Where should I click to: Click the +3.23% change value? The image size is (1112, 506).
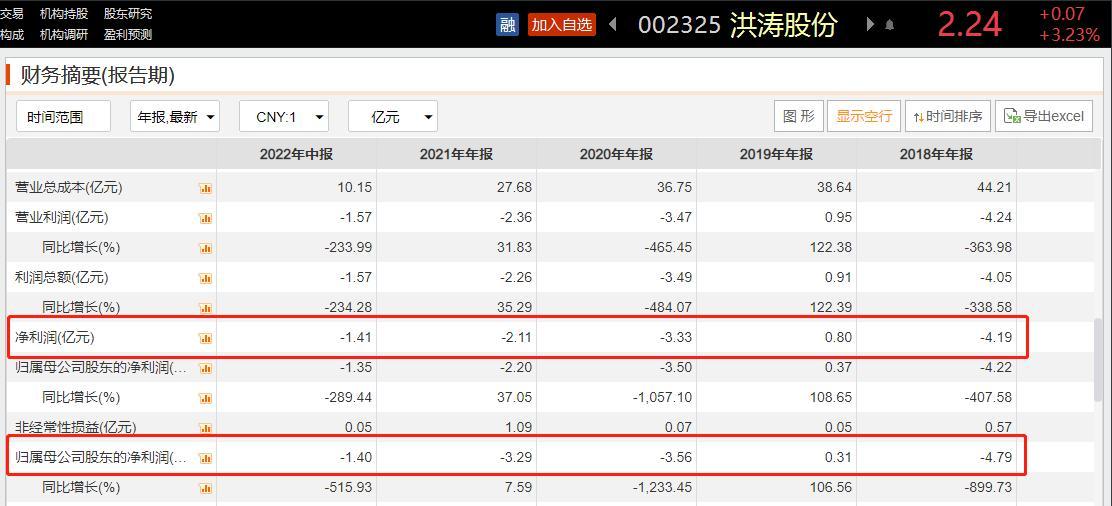point(1069,35)
